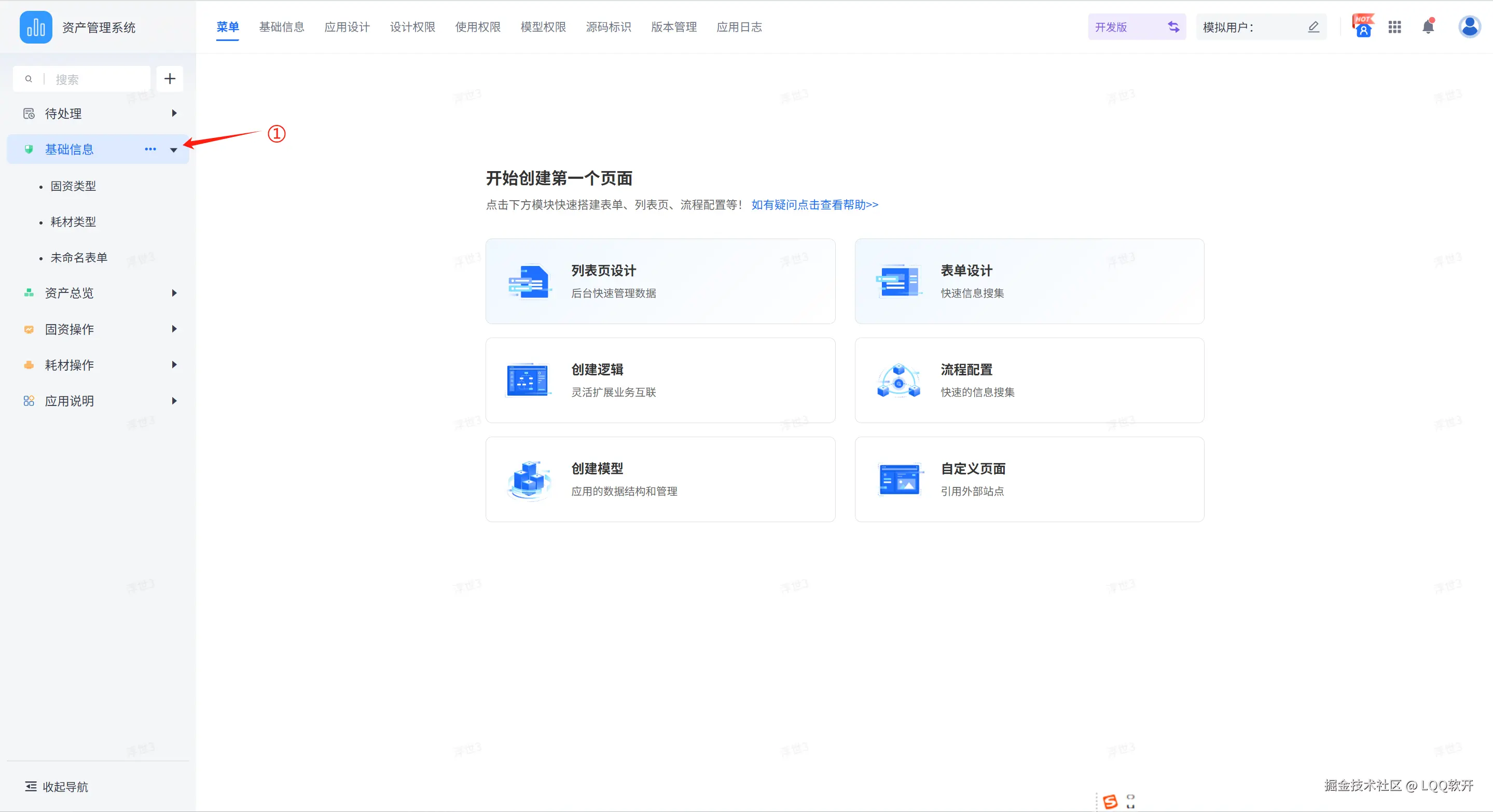The image size is (1493, 812).
Task: Click the 资产管理系统 app logo
Action: (x=36, y=27)
